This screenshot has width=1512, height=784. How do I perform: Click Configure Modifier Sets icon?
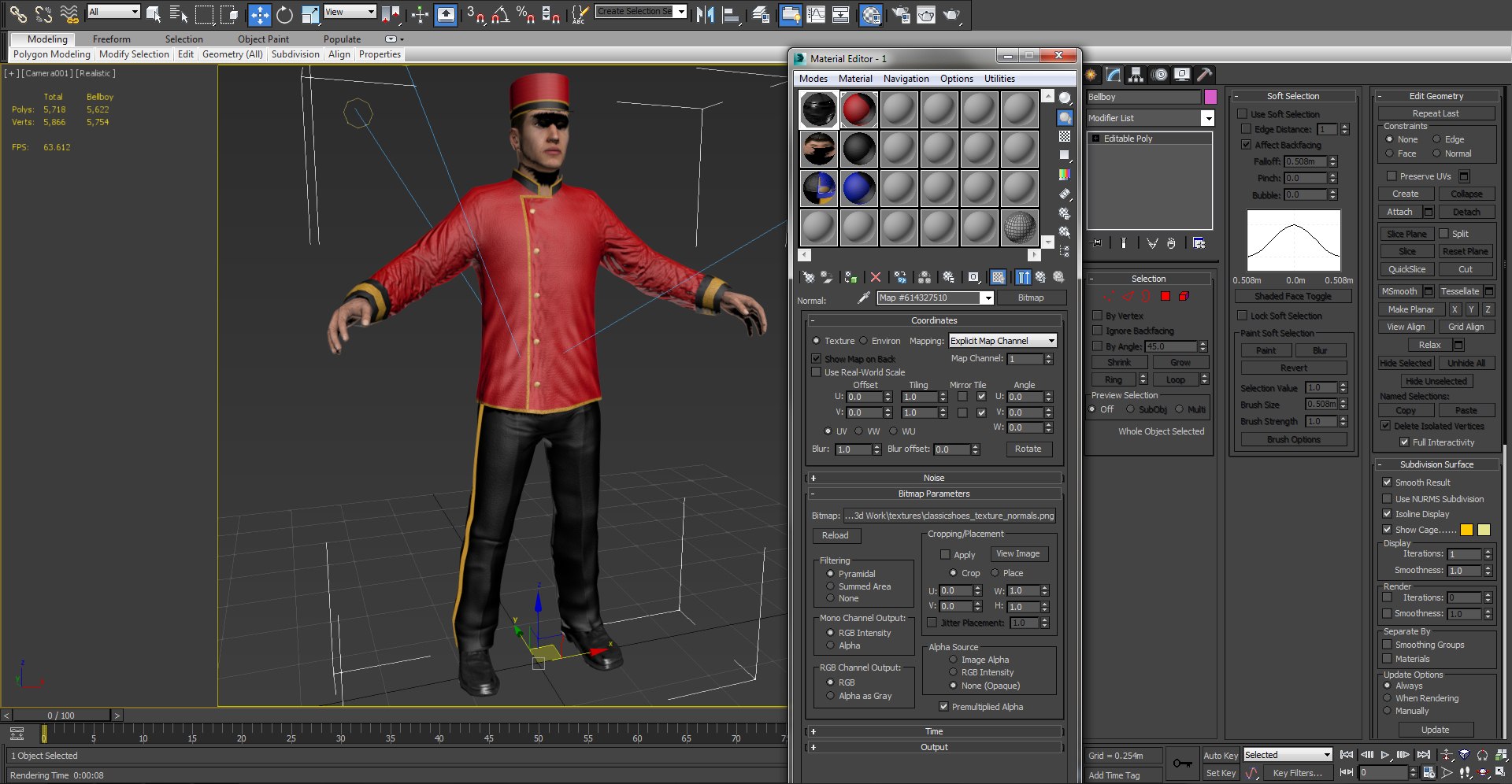[1199, 243]
